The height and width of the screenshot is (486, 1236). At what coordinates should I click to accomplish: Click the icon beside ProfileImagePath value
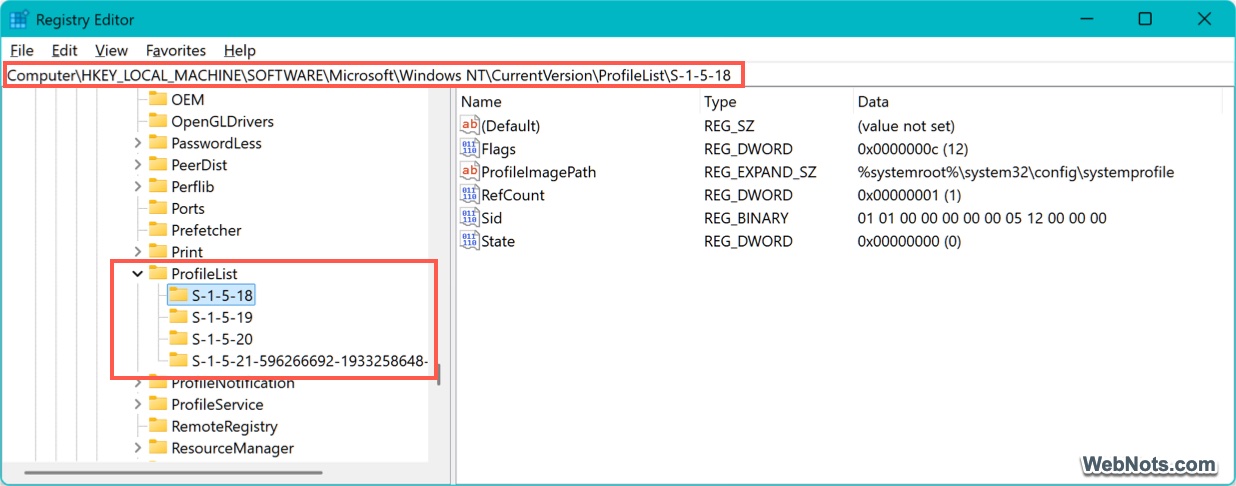pyautogui.click(x=469, y=172)
